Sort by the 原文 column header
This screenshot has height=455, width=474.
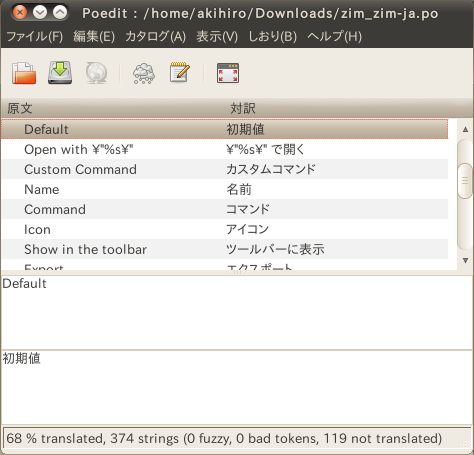tap(113, 108)
